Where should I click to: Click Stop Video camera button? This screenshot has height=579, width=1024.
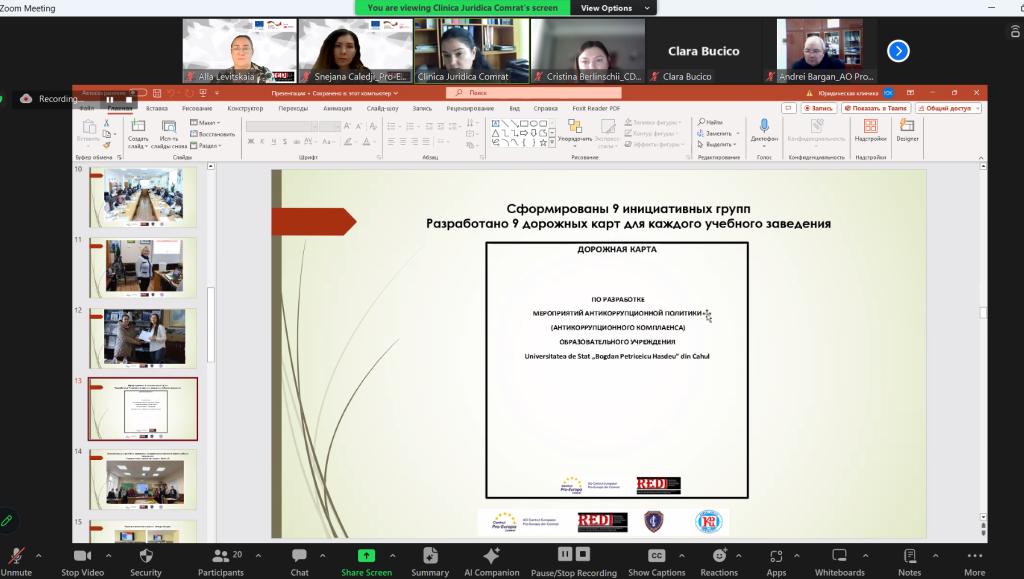pyautogui.click(x=82, y=561)
